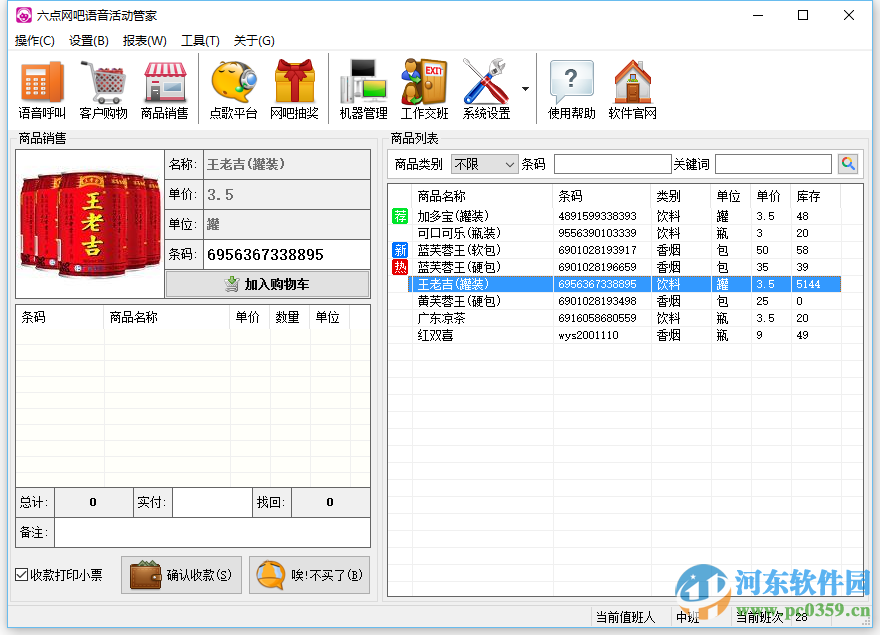Open 使用帮助 help
The width and height of the screenshot is (880, 635).
(x=571, y=86)
